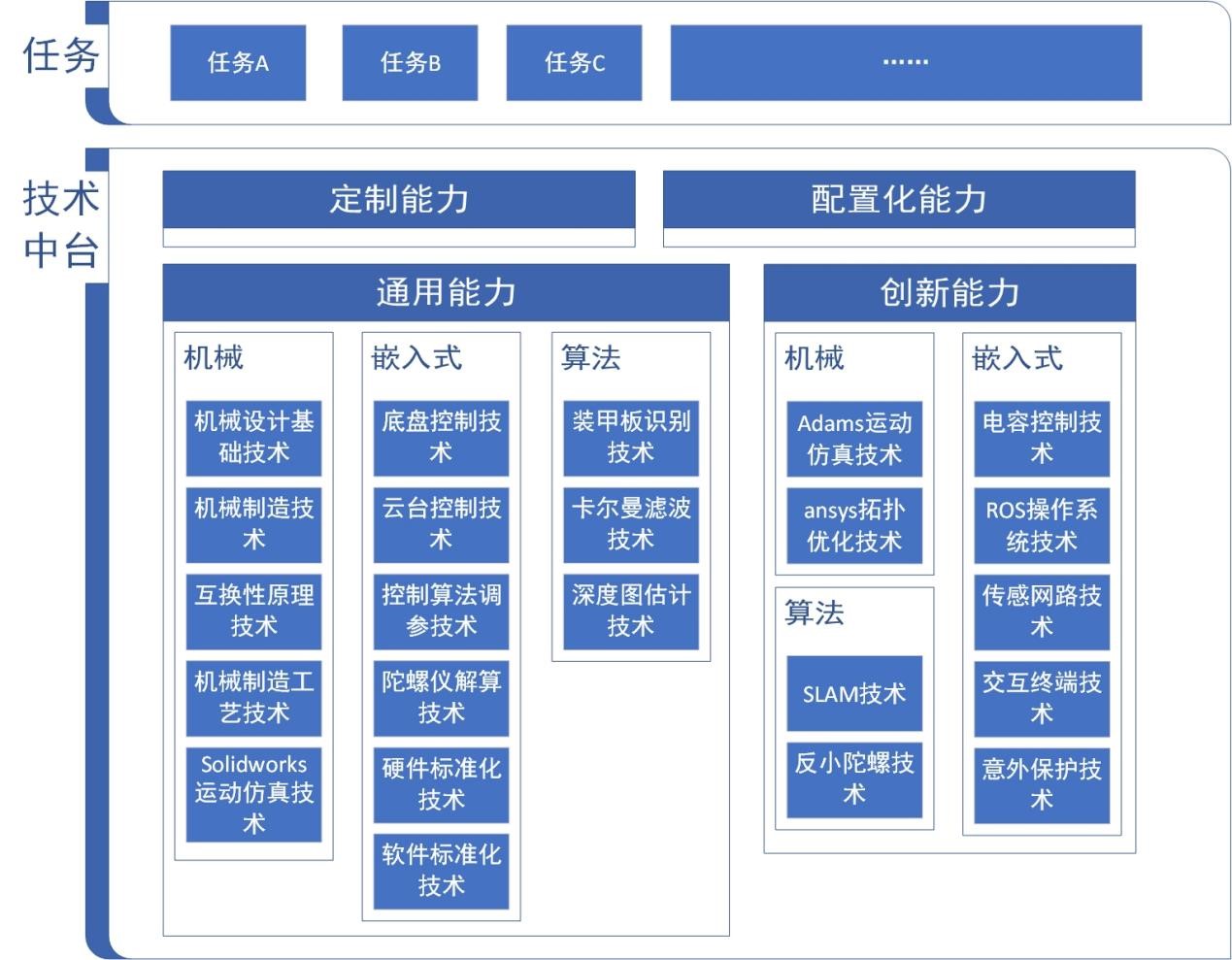Click the 硬件标准化技术 block

coord(441,784)
